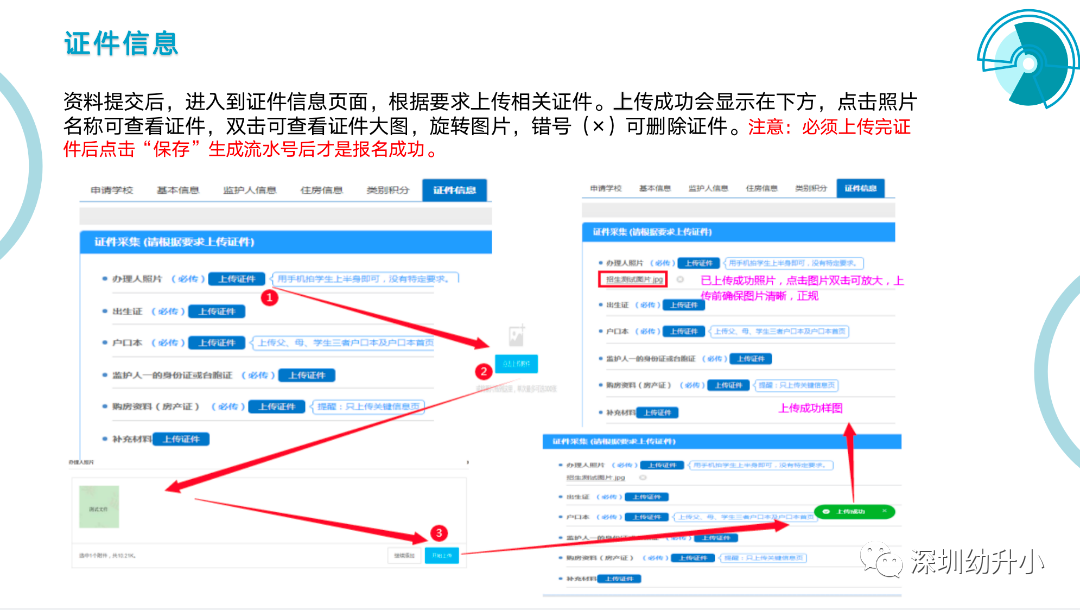Click 上传证件 for 户口本 in the upper-right screenshot

click(x=684, y=331)
